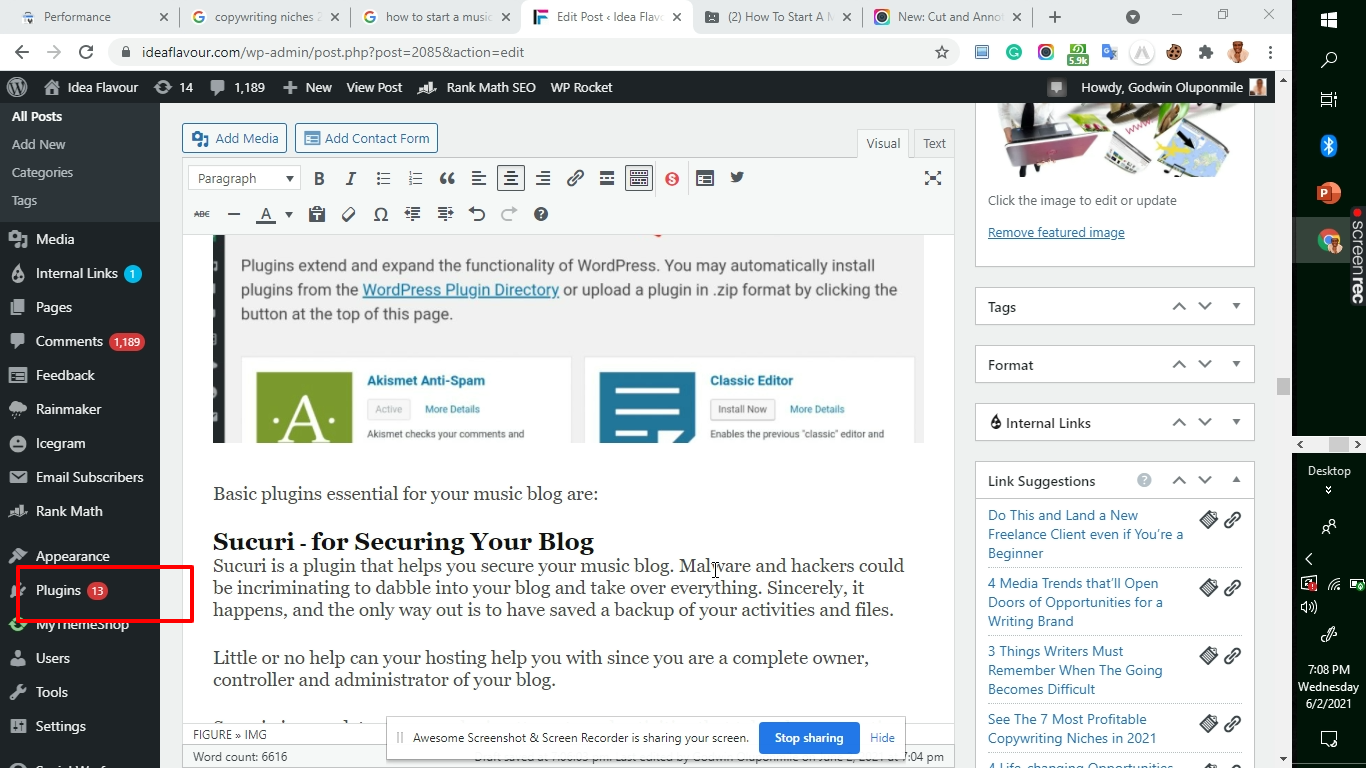
Task: Create a bulleted list
Action: [x=383, y=178]
